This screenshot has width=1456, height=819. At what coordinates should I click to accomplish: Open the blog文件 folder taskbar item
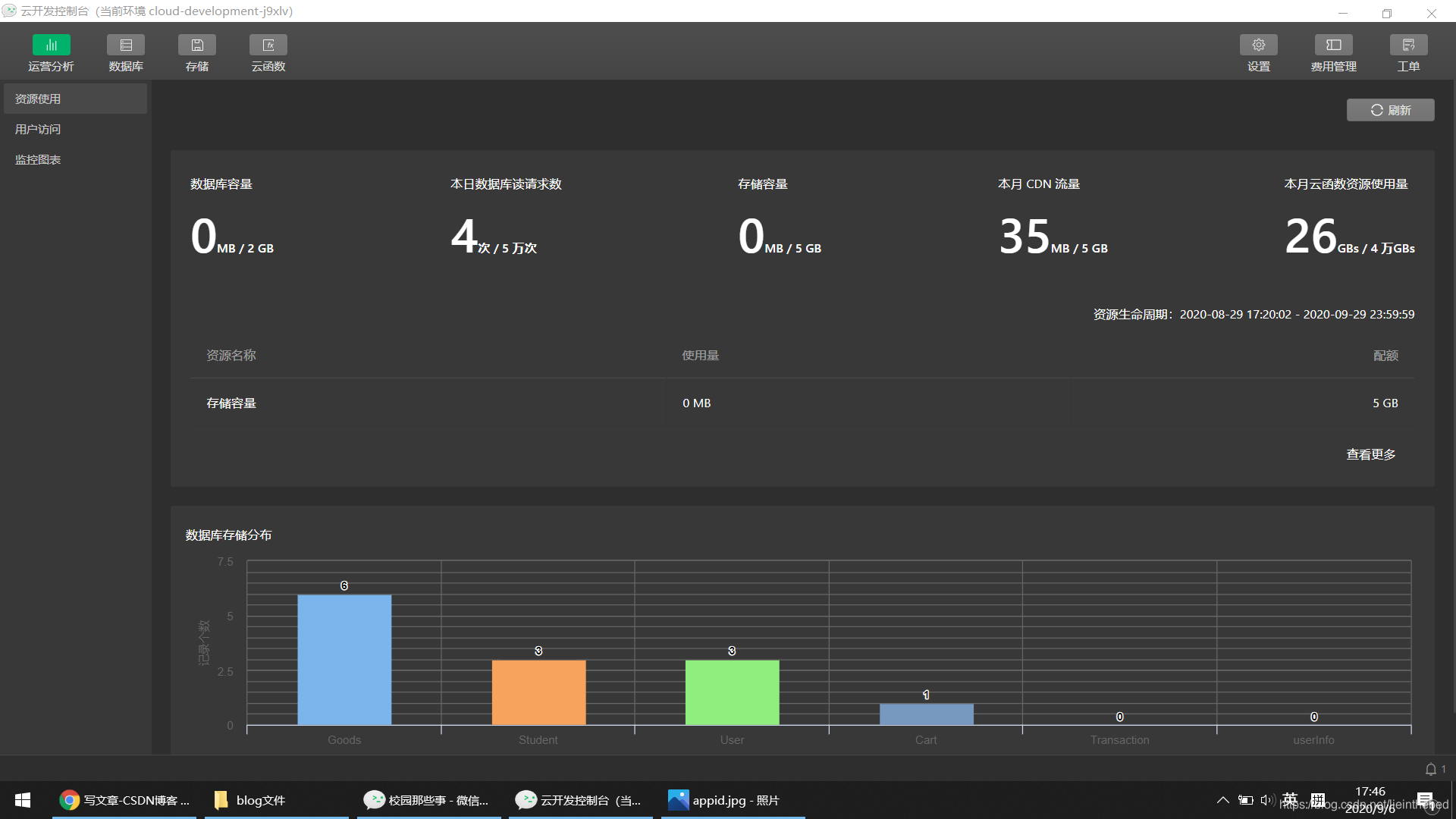277,800
